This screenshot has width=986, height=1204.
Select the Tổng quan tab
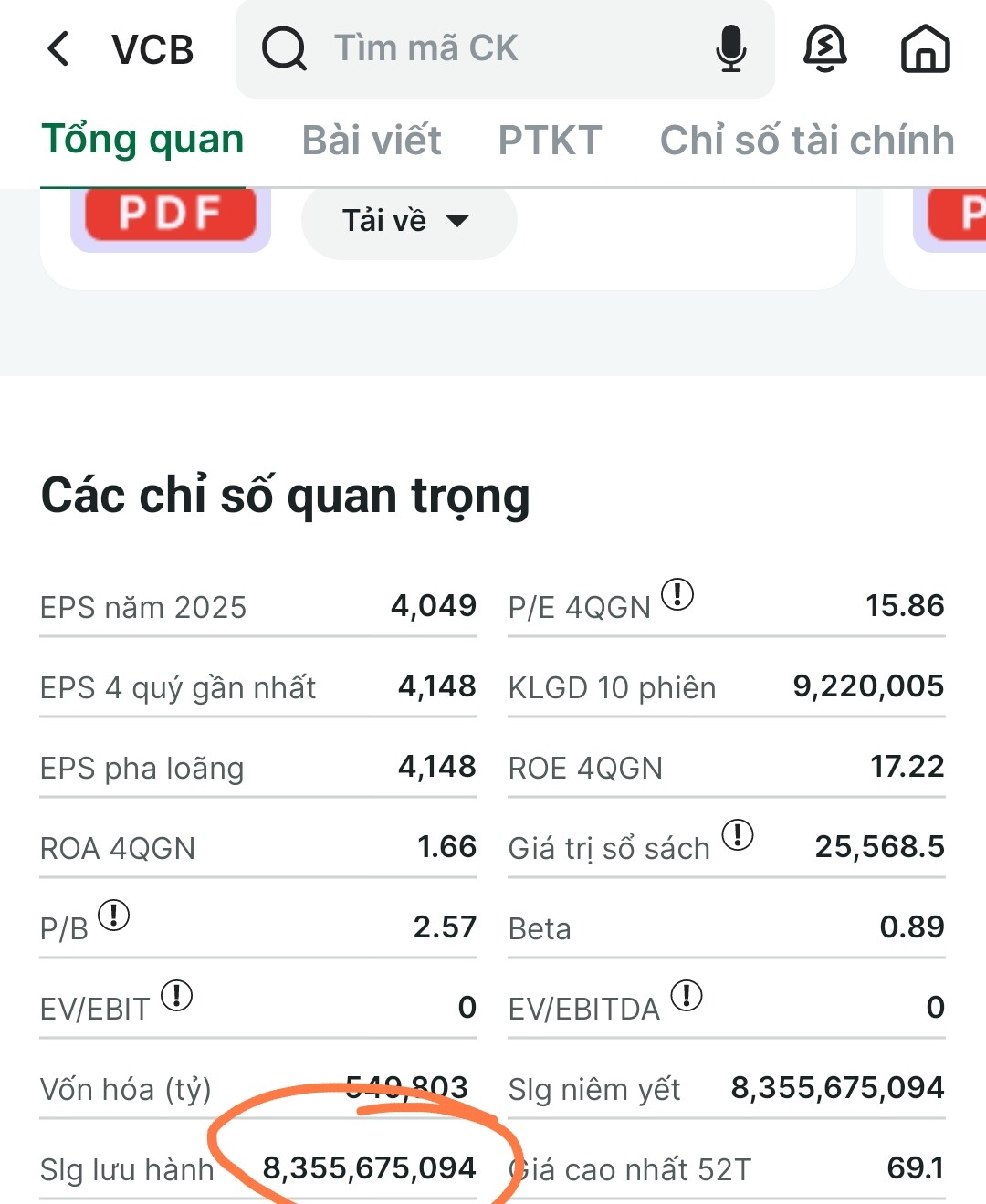click(x=143, y=141)
